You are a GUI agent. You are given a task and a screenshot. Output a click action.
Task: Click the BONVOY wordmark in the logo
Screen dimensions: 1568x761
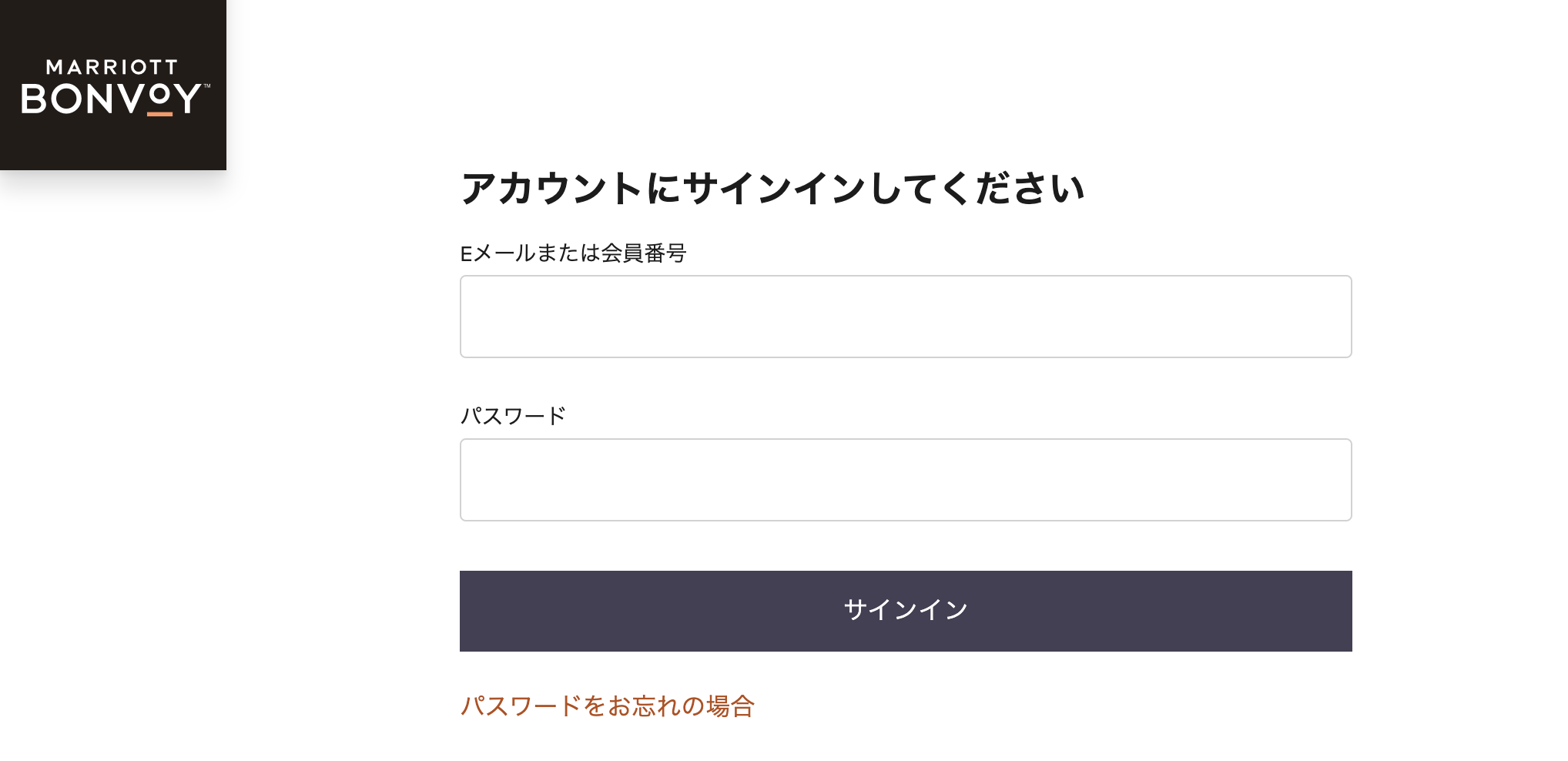[112, 99]
